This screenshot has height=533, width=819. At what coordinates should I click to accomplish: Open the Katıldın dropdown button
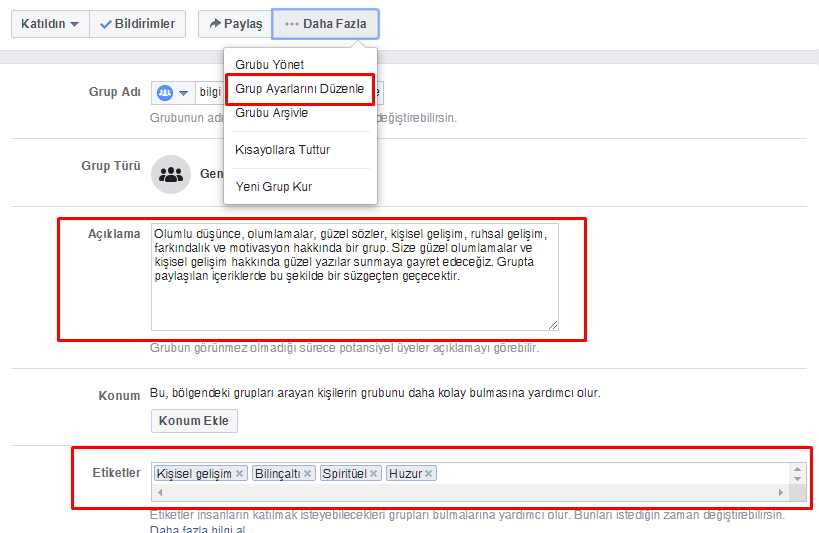50,24
